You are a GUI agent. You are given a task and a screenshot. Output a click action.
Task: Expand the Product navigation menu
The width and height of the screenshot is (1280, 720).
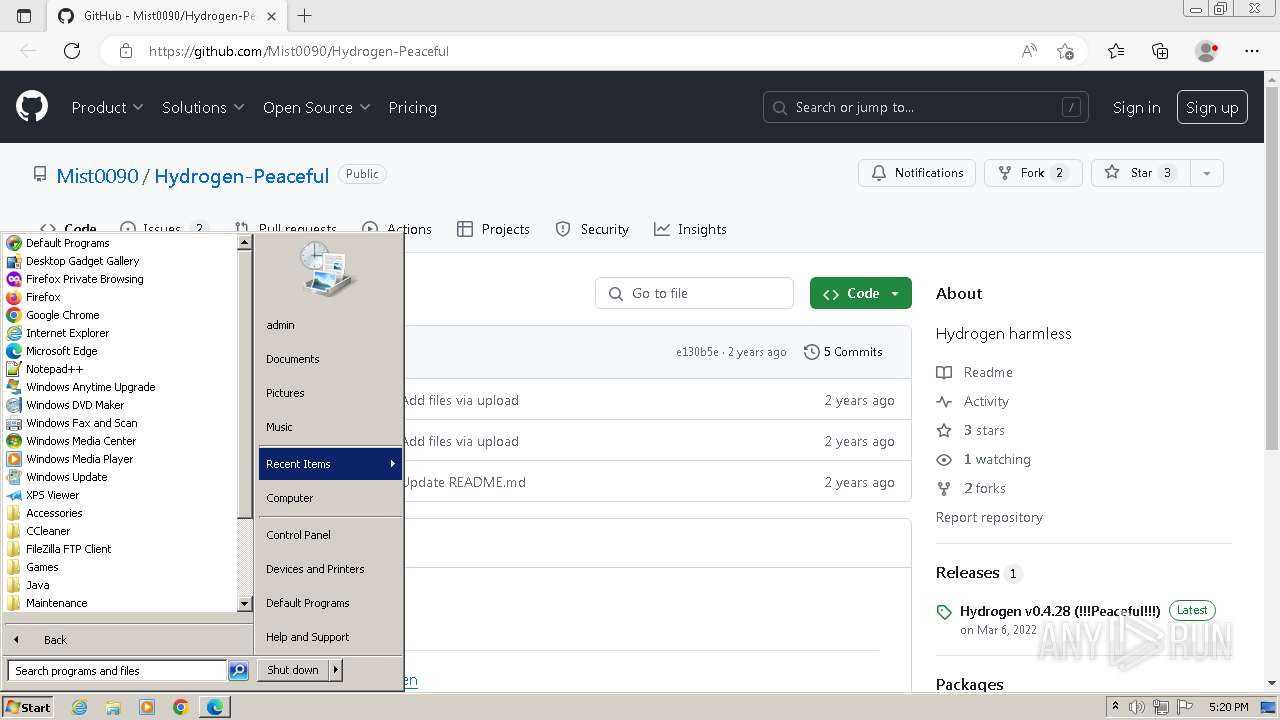pyautogui.click(x=107, y=107)
